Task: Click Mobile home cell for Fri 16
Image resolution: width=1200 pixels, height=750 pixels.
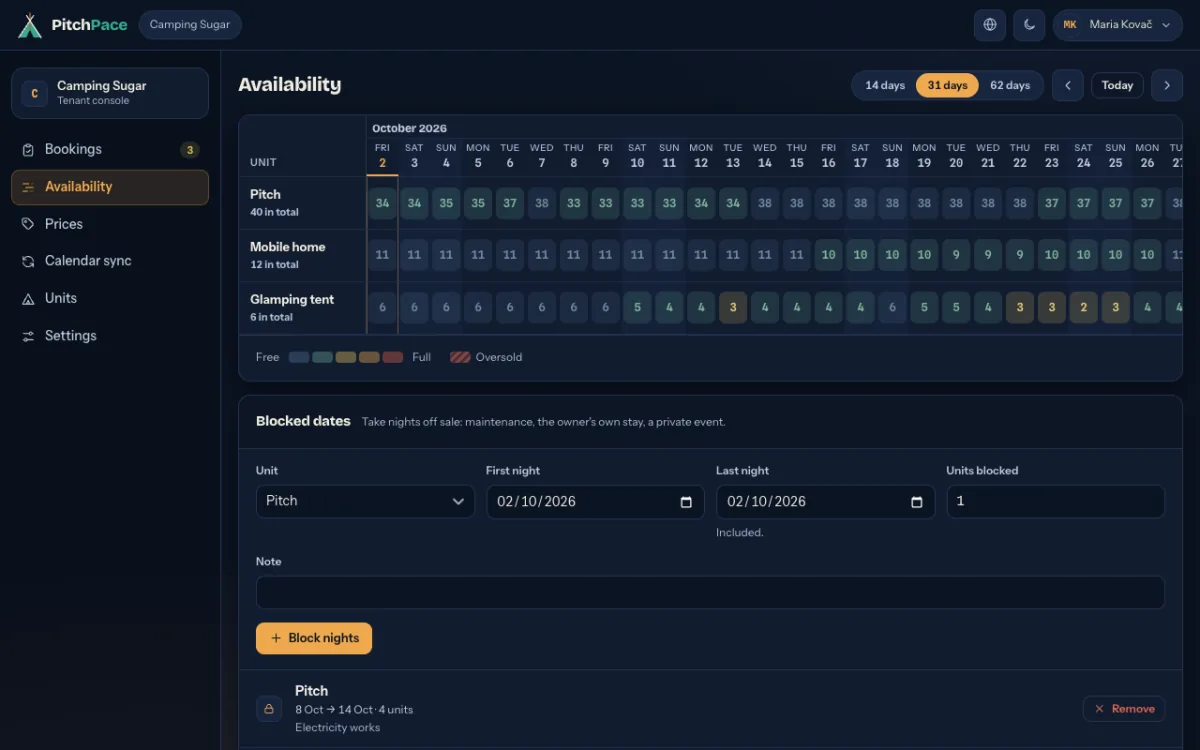Action: point(828,255)
